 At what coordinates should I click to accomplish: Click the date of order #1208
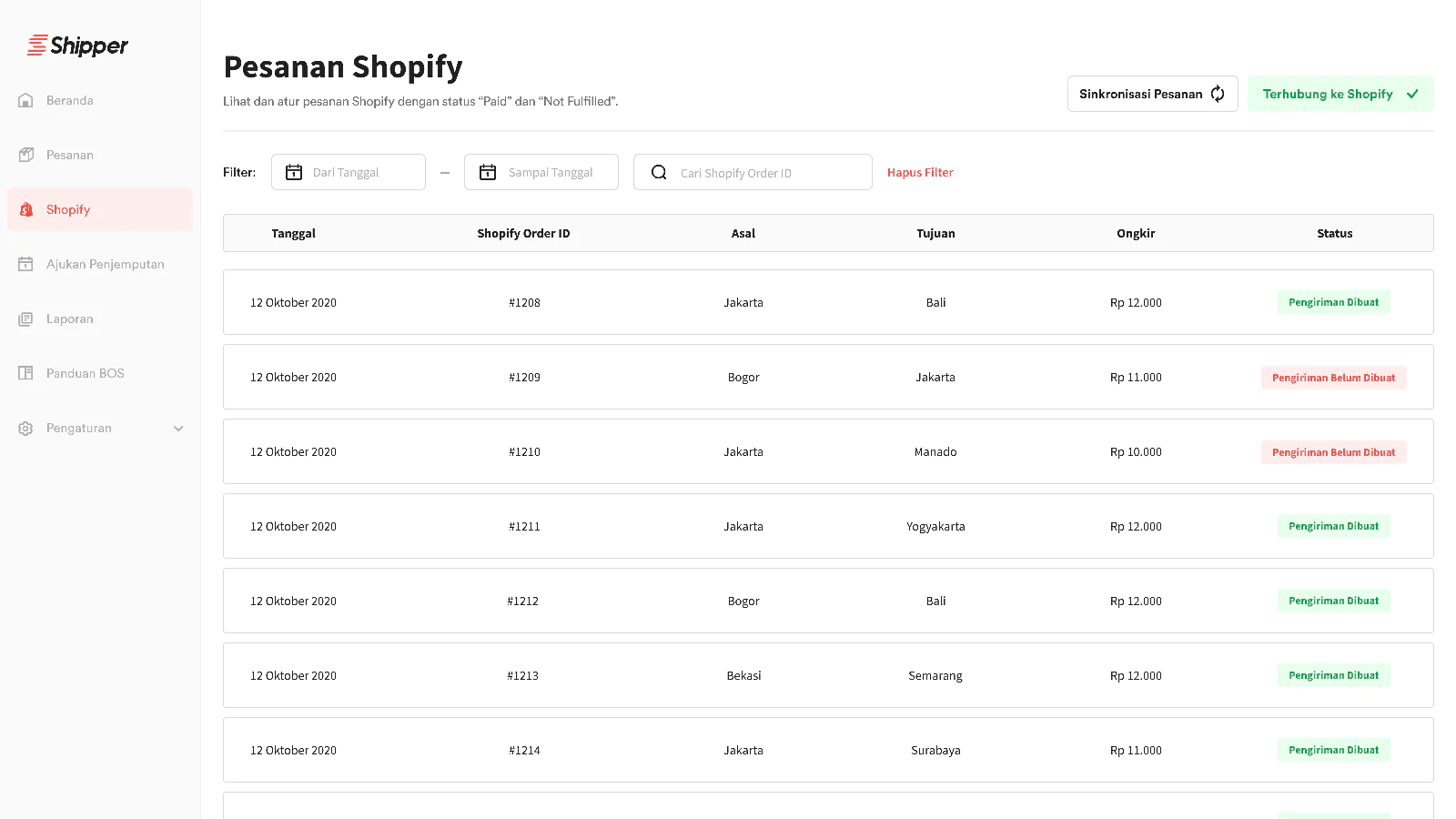pos(293,302)
